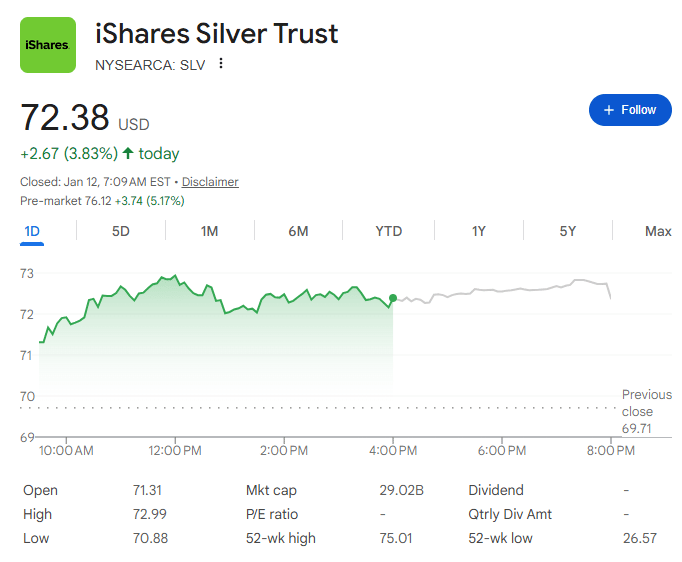The image size is (682, 562).
Task: Click the green dot at 4:00 PM close
Action: coord(393,298)
